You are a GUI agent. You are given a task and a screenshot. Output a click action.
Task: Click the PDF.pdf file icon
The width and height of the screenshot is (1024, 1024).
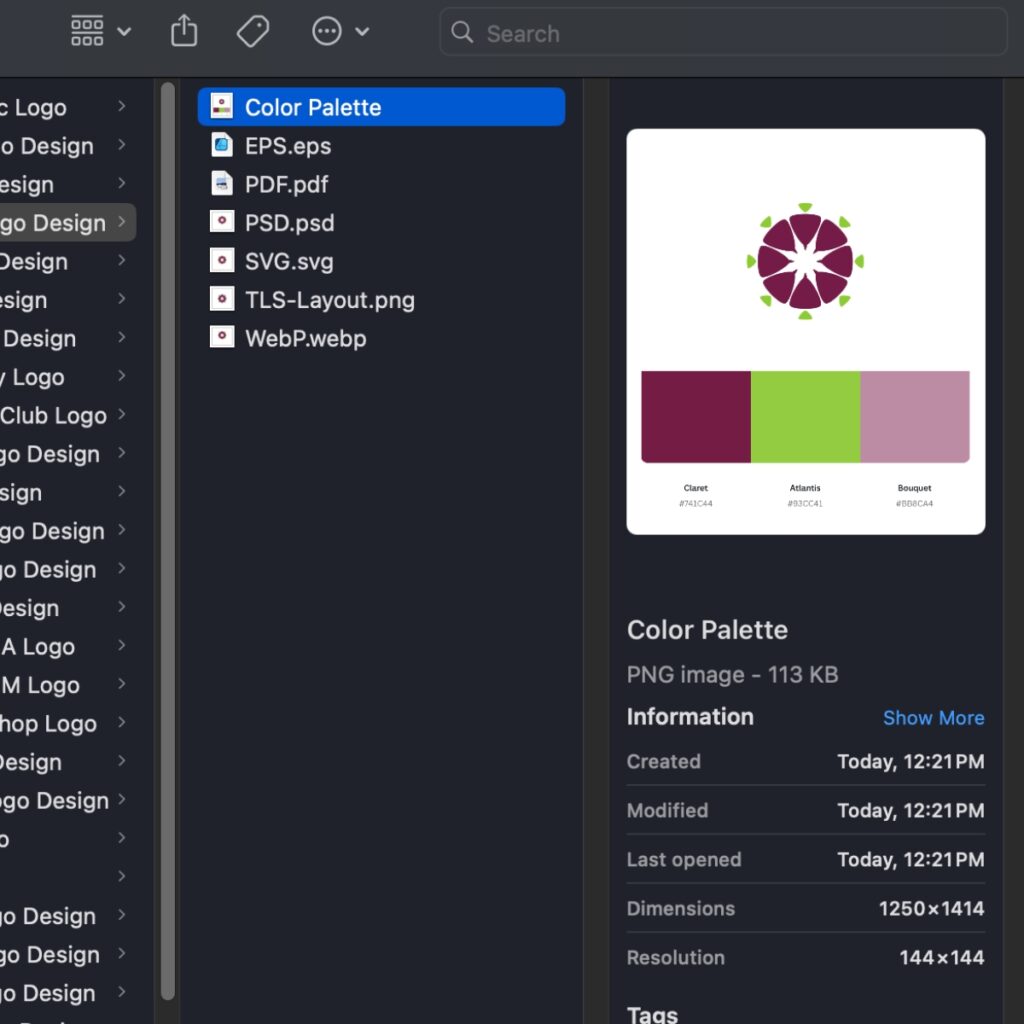click(221, 184)
